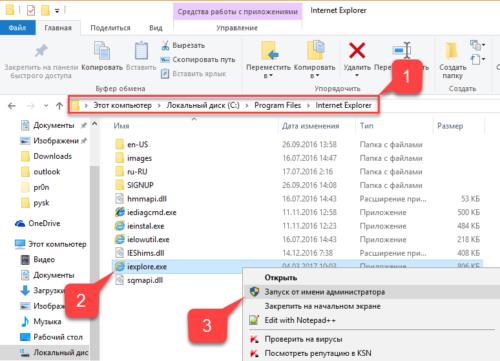Click Вырезать scissors command
This screenshot has width=500, height=361.
pyautogui.click(x=183, y=46)
